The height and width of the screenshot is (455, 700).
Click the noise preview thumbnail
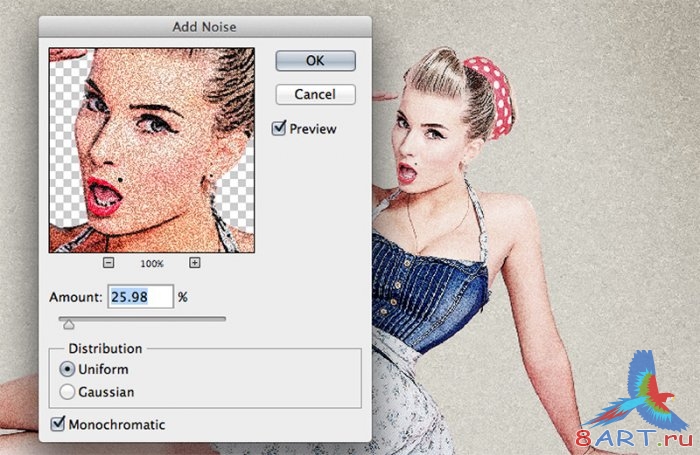click(152, 150)
